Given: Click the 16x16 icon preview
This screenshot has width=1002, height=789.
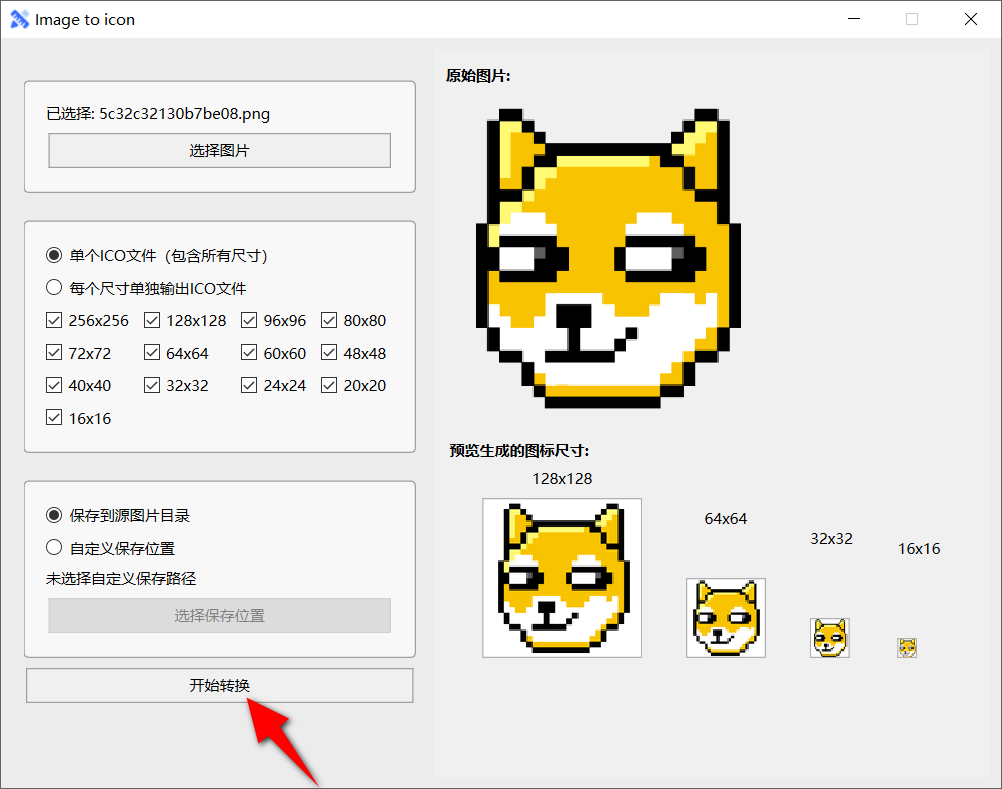Looking at the screenshot, I should click(906, 646).
